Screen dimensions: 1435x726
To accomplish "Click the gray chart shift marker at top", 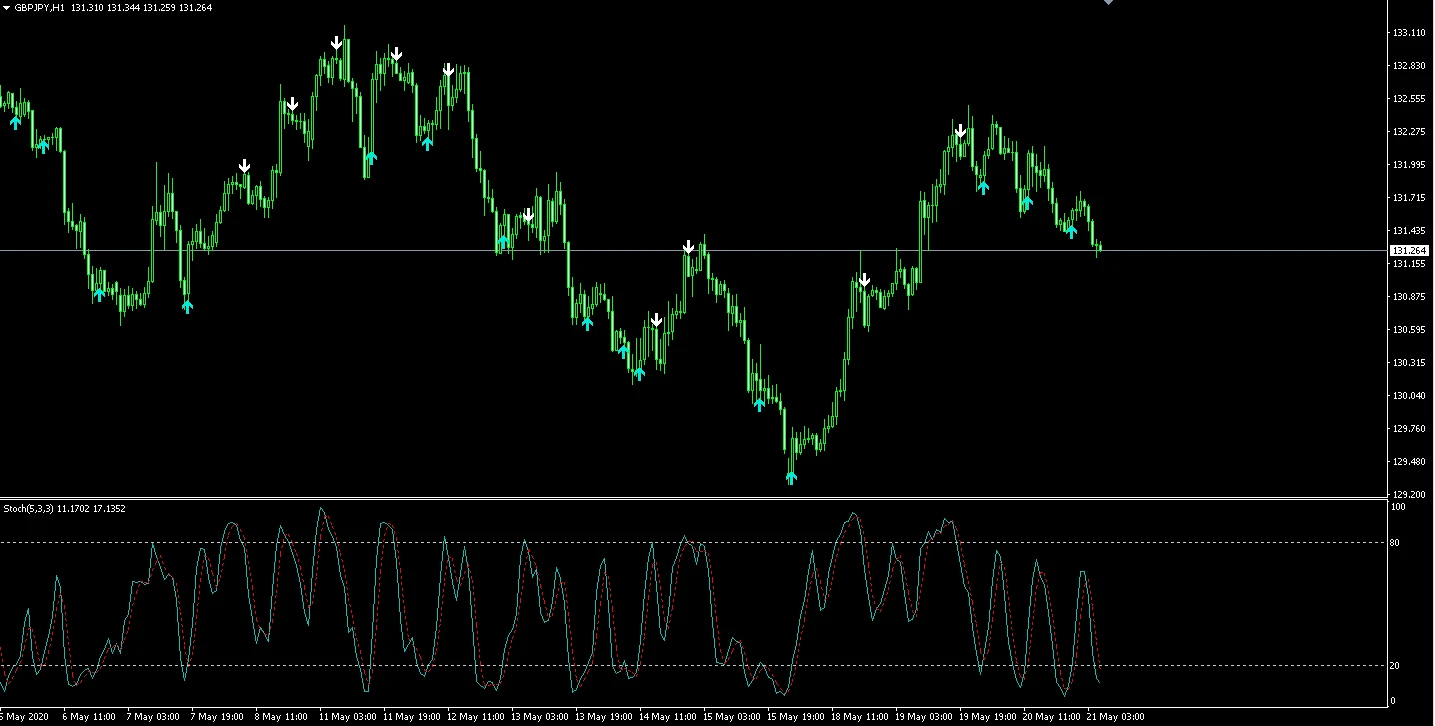I will (x=1107, y=3).
